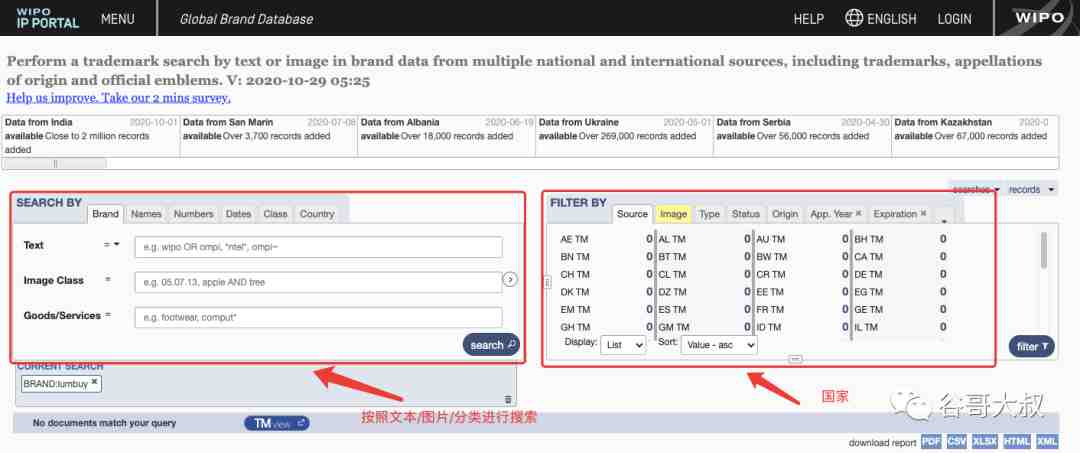This screenshot has height=453, width=1080.
Task: Open the Text operator dropdown
Action: tap(112, 244)
